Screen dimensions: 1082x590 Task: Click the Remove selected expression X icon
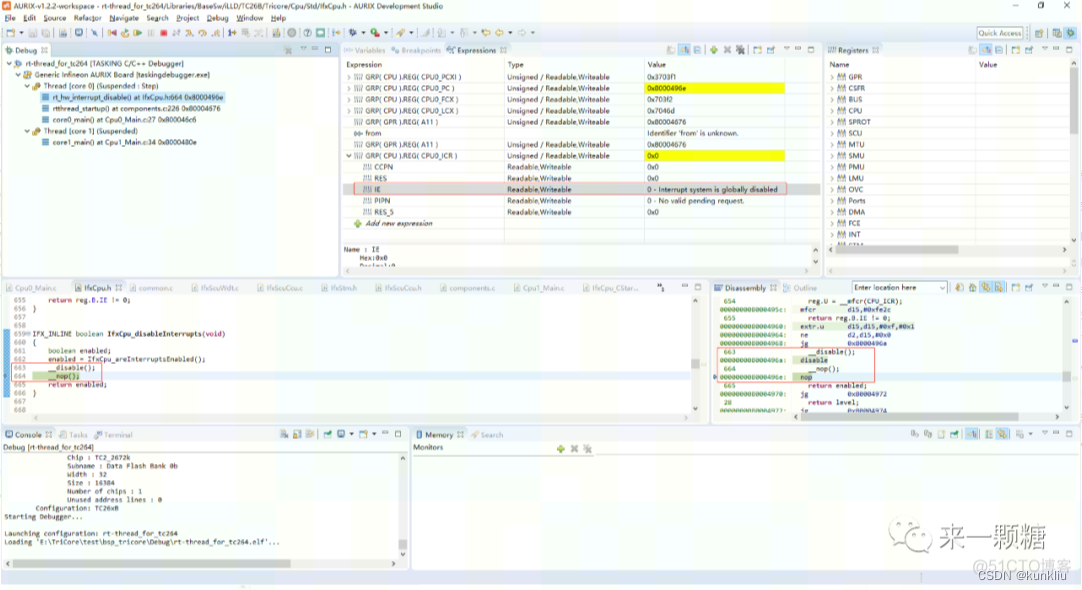pyautogui.click(x=727, y=50)
